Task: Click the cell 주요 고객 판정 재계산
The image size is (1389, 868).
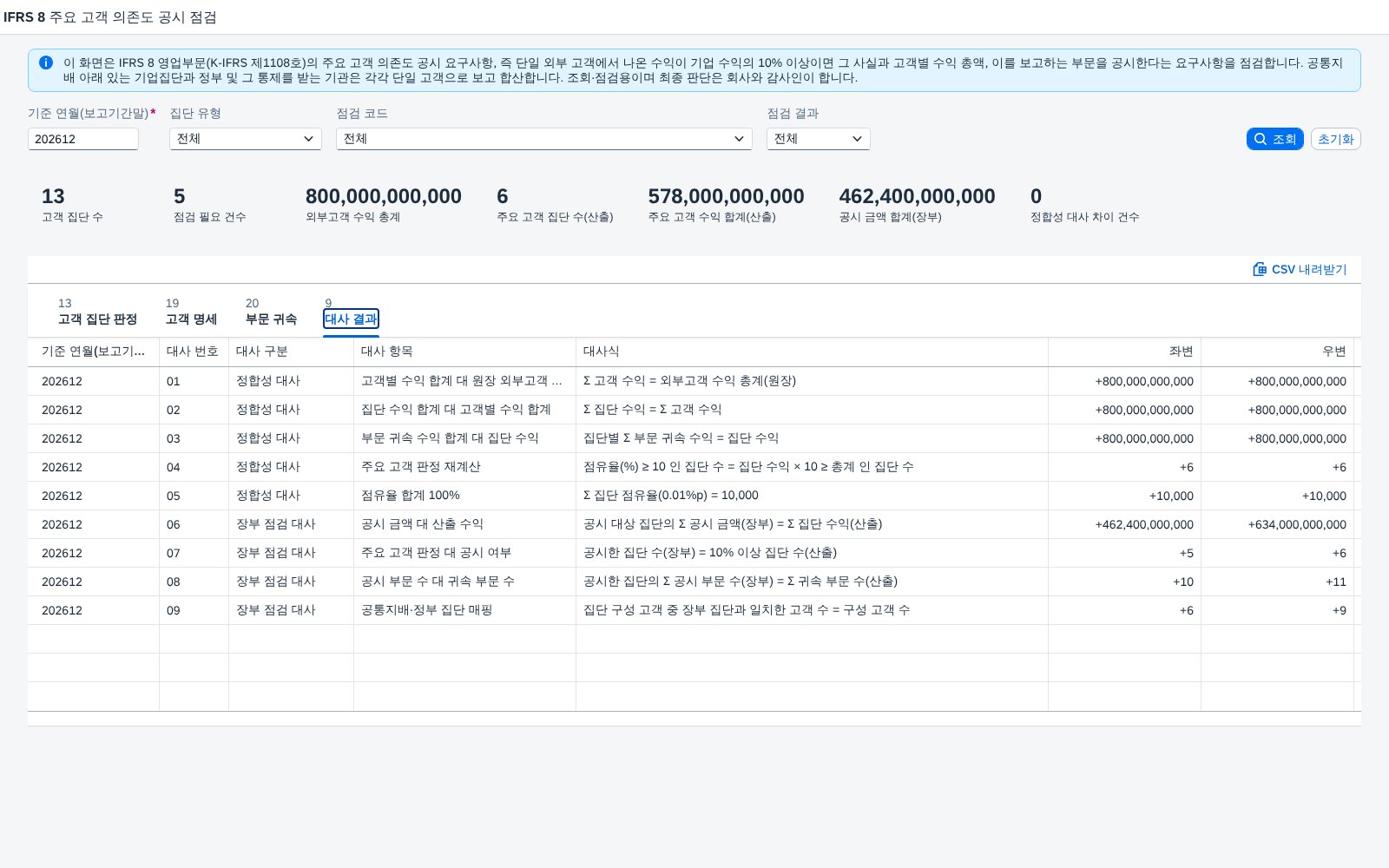Action: [x=464, y=467]
